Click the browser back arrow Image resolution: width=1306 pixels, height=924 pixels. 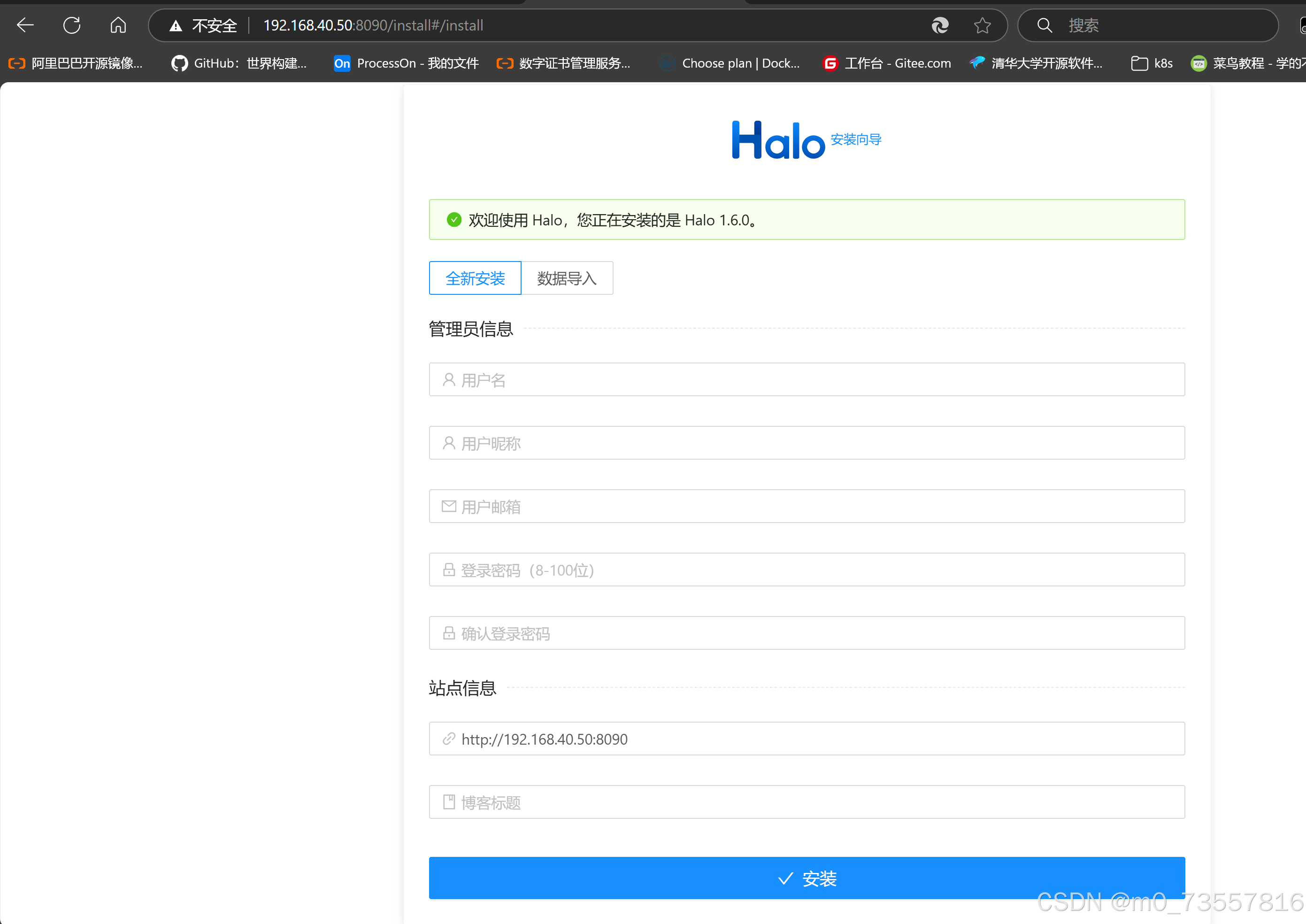(x=25, y=25)
